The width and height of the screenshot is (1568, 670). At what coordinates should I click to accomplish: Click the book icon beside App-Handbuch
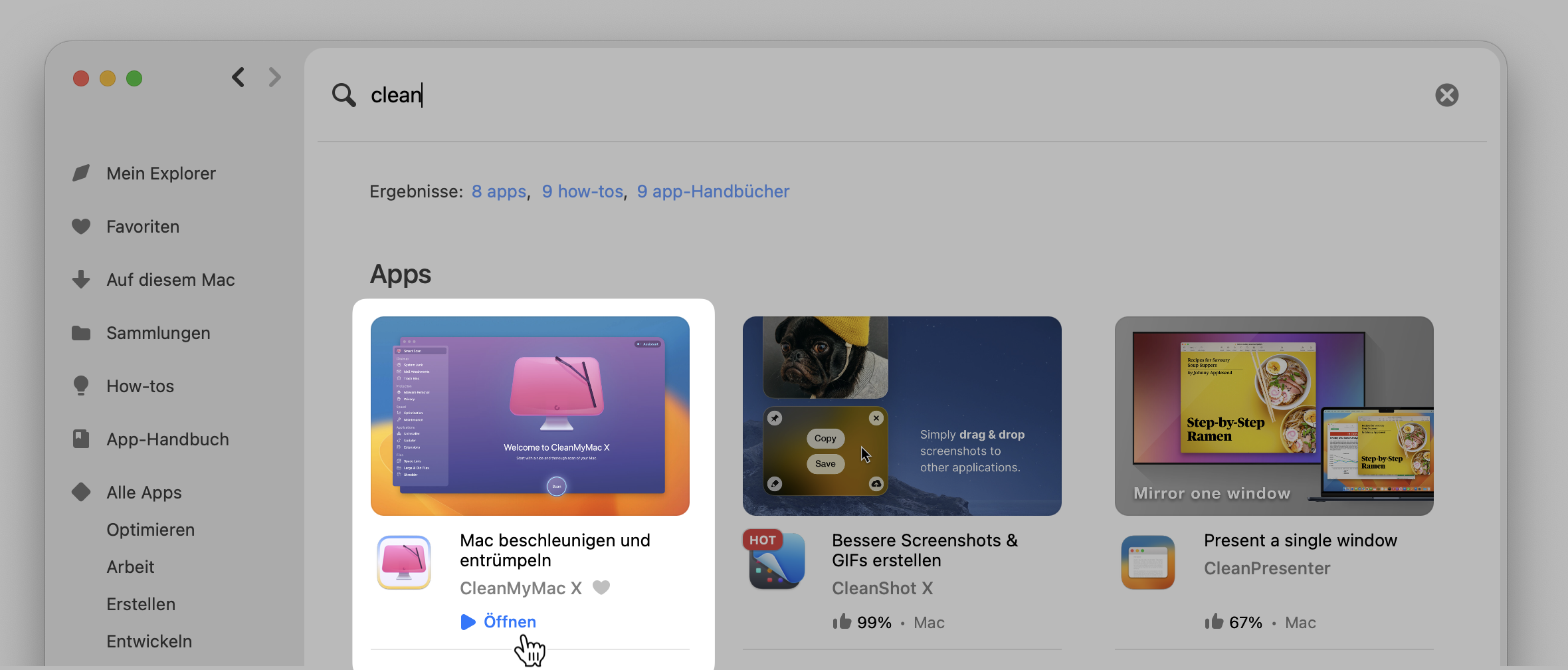click(81, 439)
